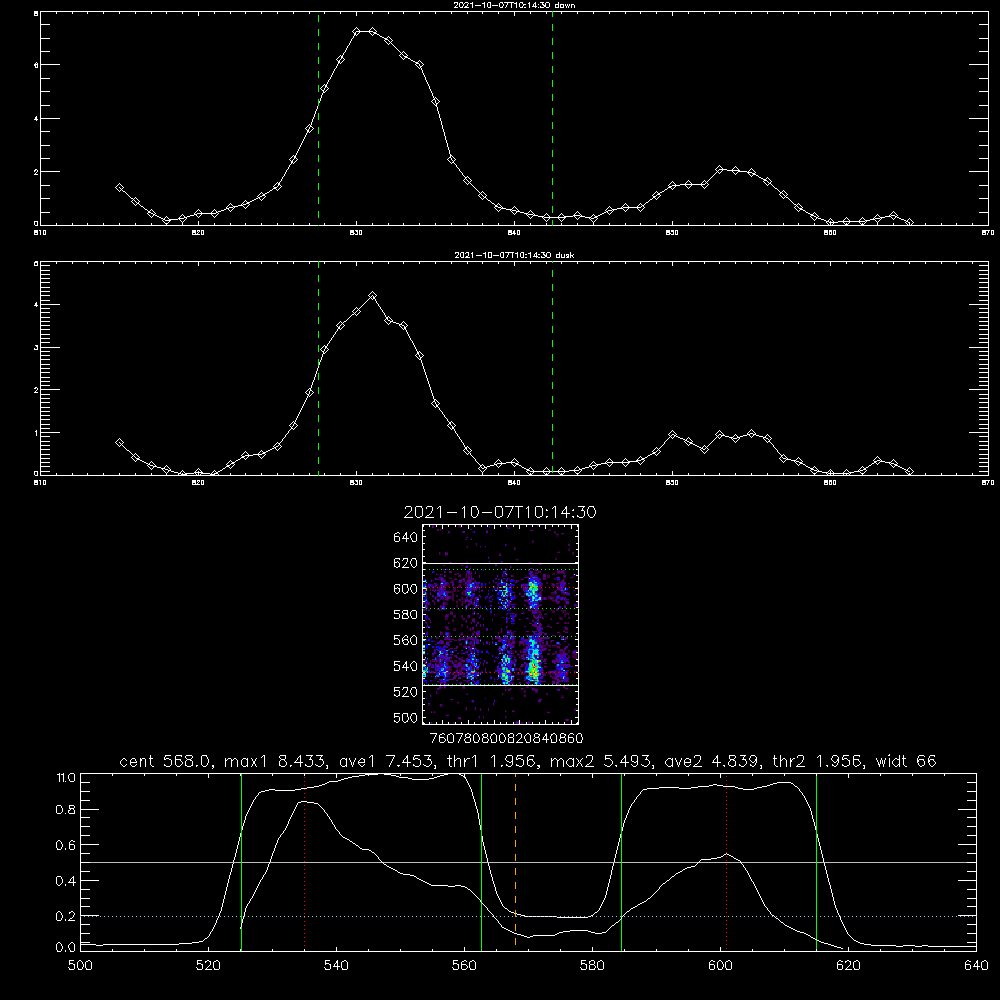Click the '500' tick label on bottom plot x-axis
The height and width of the screenshot is (1000, 1000).
pyautogui.click(x=80, y=965)
